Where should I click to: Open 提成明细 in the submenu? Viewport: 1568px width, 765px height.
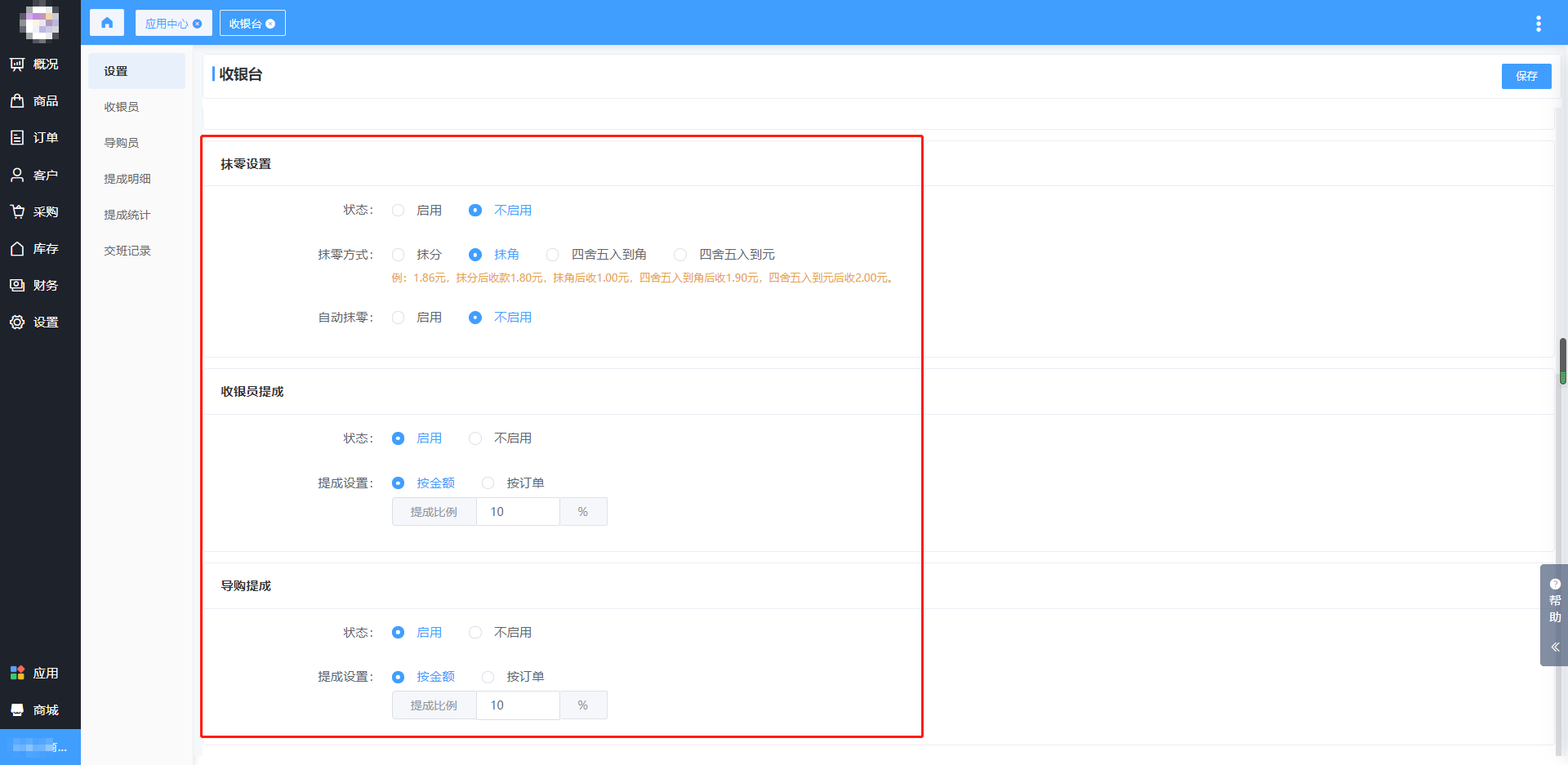[x=127, y=179]
